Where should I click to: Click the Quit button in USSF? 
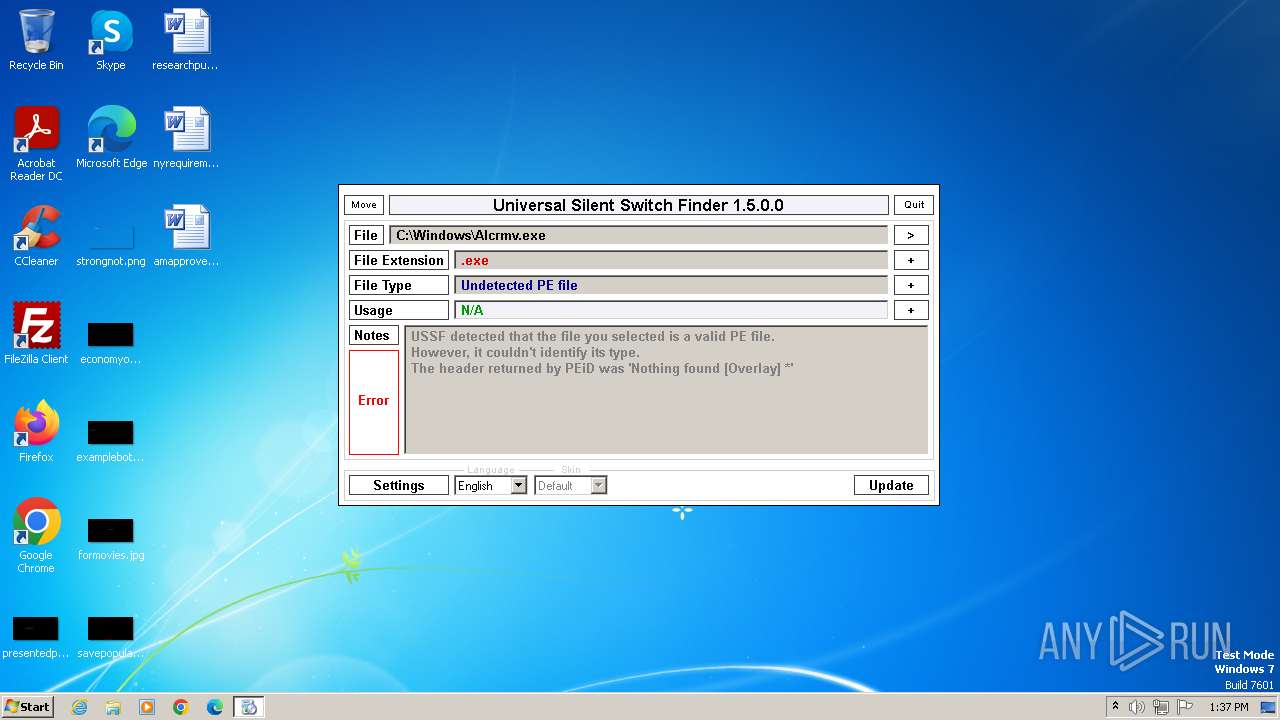[914, 205]
